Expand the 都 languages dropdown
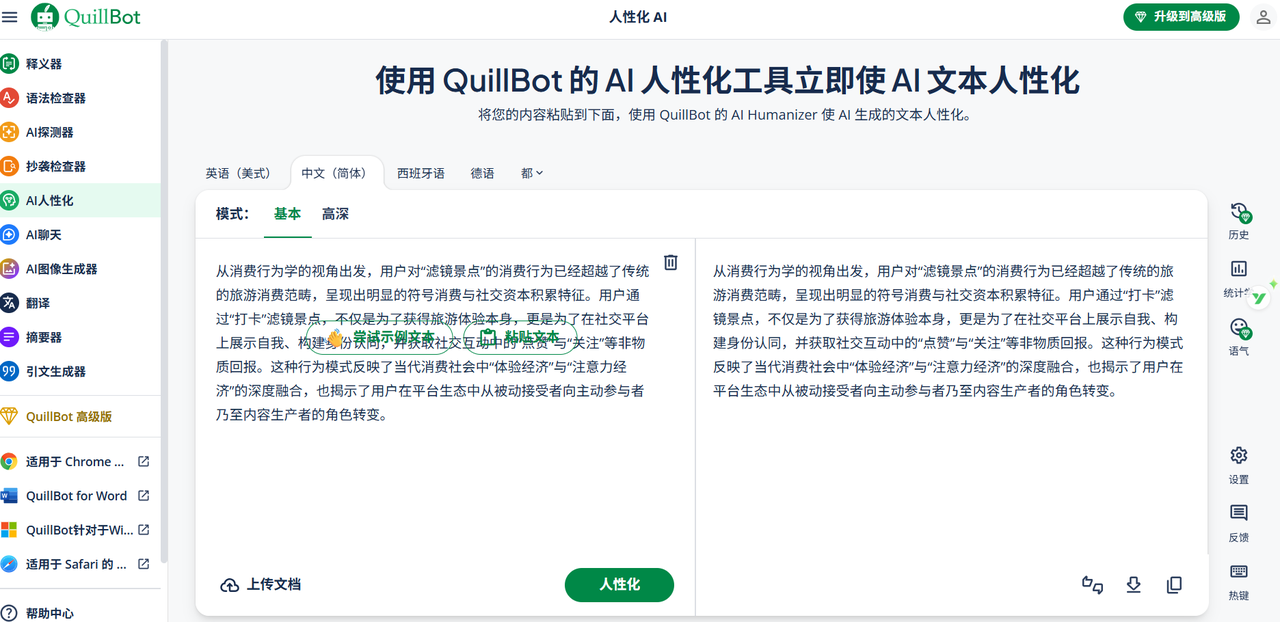This screenshot has width=1280, height=622. pyautogui.click(x=532, y=173)
